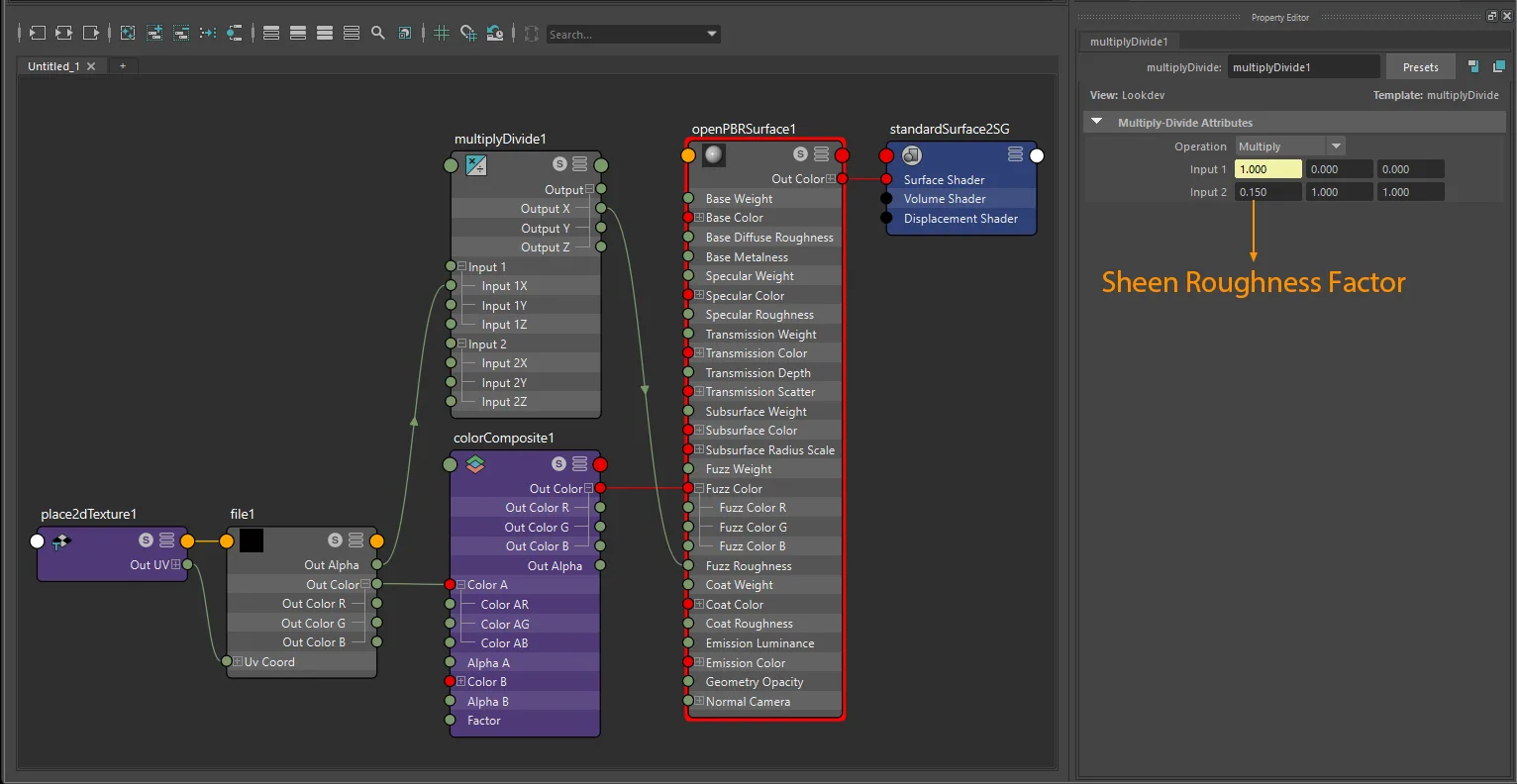Toggle solo S icon on file1 node
Screen dimensions: 1517x784
point(335,539)
